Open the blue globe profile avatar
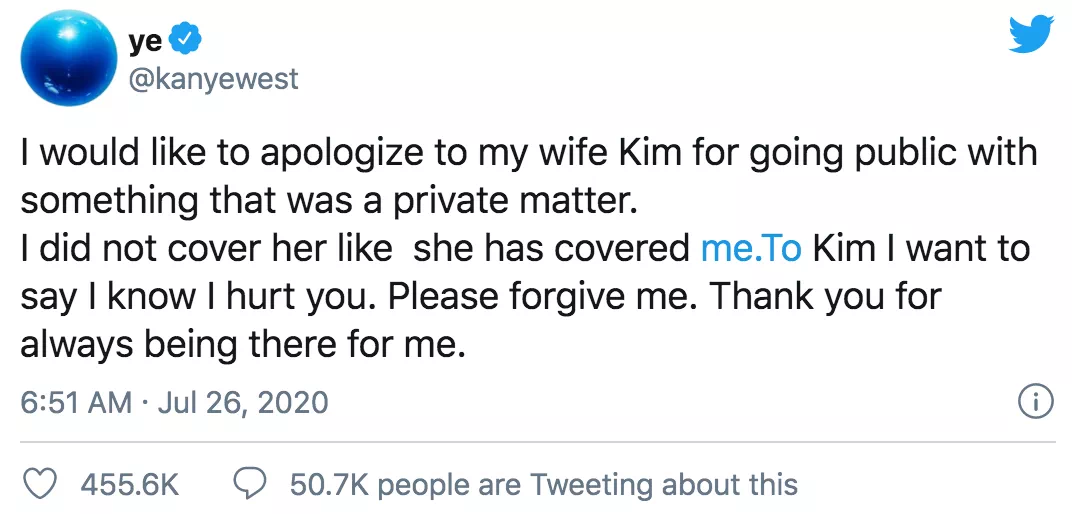The height and width of the screenshot is (514, 1072). pyautogui.click(x=68, y=57)
